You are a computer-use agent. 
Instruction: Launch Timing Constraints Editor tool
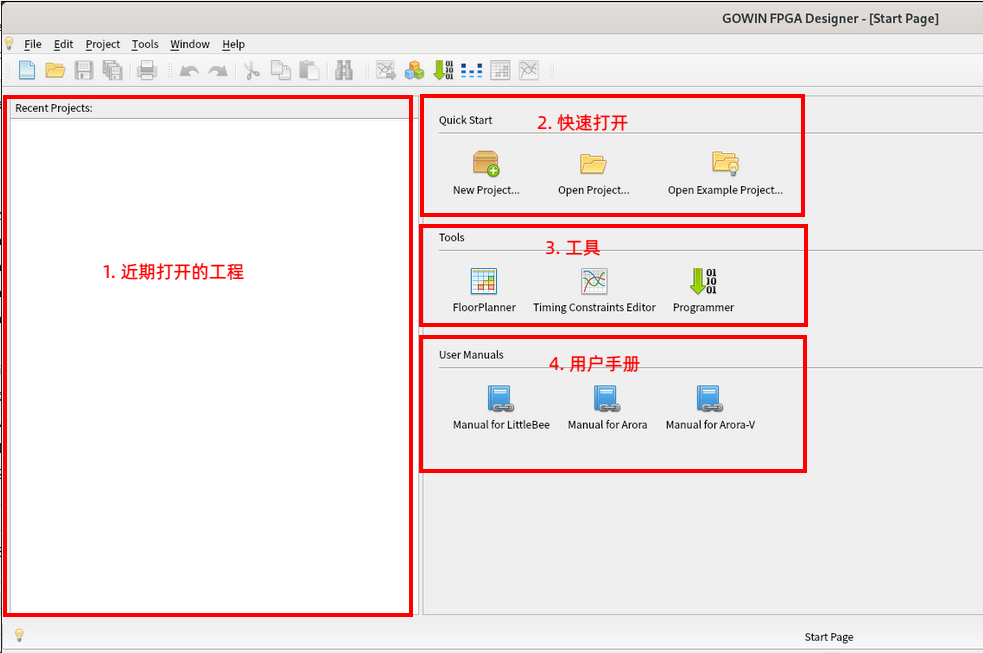point(594,290)
